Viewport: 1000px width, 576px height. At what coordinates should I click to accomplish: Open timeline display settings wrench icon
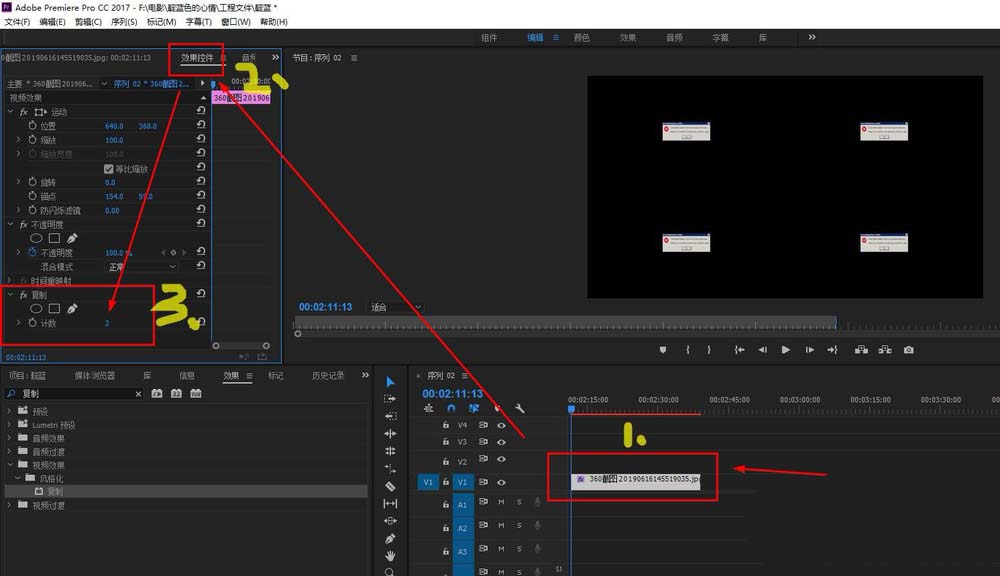tap(520, 408)
